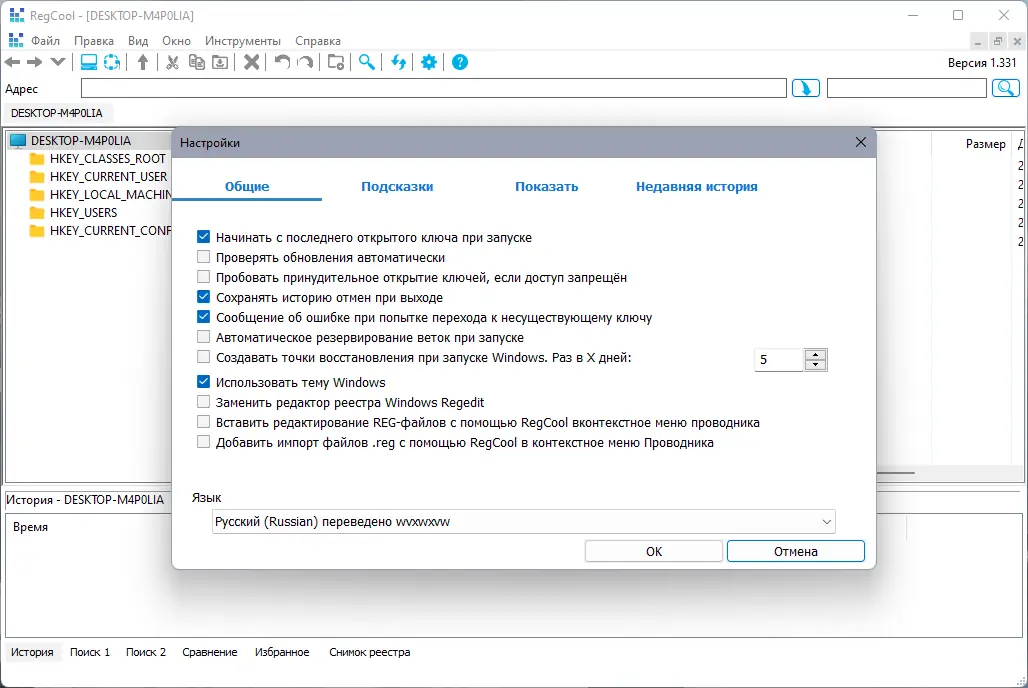
Task: Select HKEY_USERS in the tree
Action: click(83, 212)
